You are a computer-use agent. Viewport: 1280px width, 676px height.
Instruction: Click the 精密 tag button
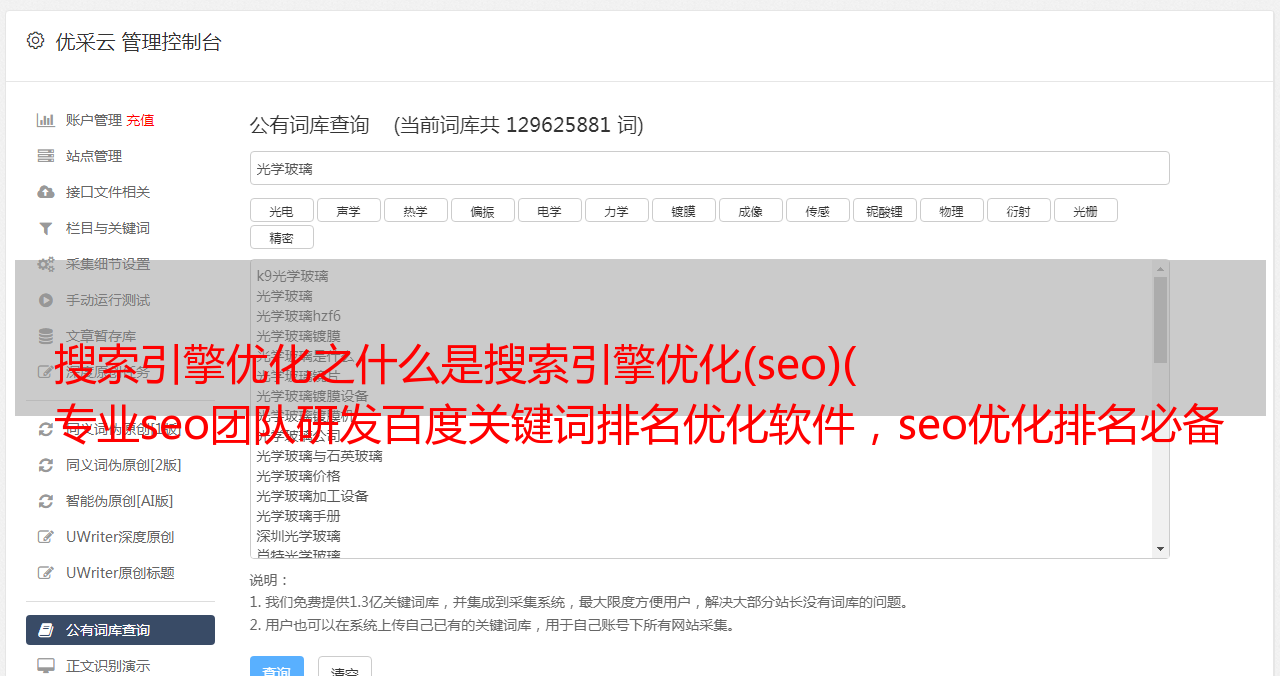pyautogui.click(x=282, y=237)
